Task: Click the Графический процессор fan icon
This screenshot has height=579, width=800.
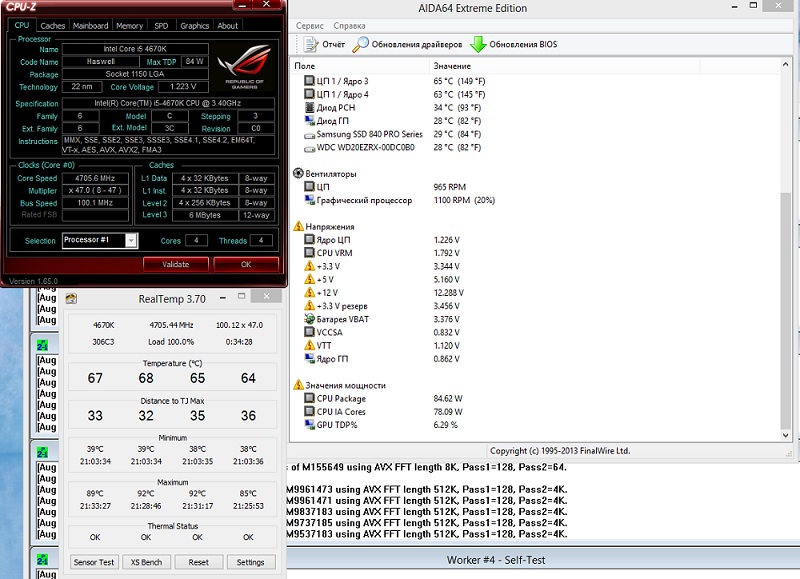Action: (309, 200)
